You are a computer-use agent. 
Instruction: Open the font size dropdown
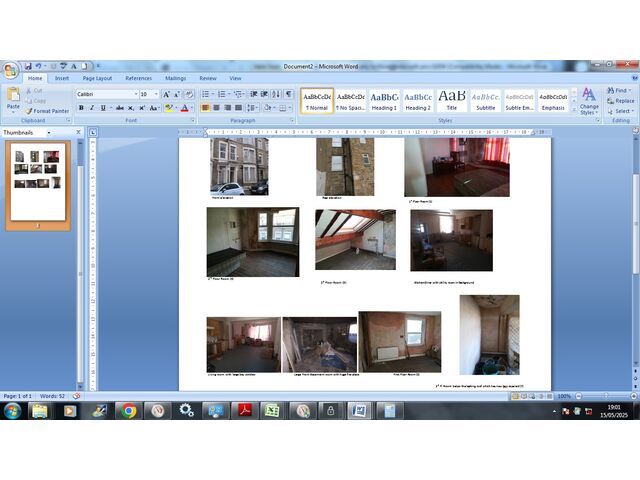click(x=156, y=94)
